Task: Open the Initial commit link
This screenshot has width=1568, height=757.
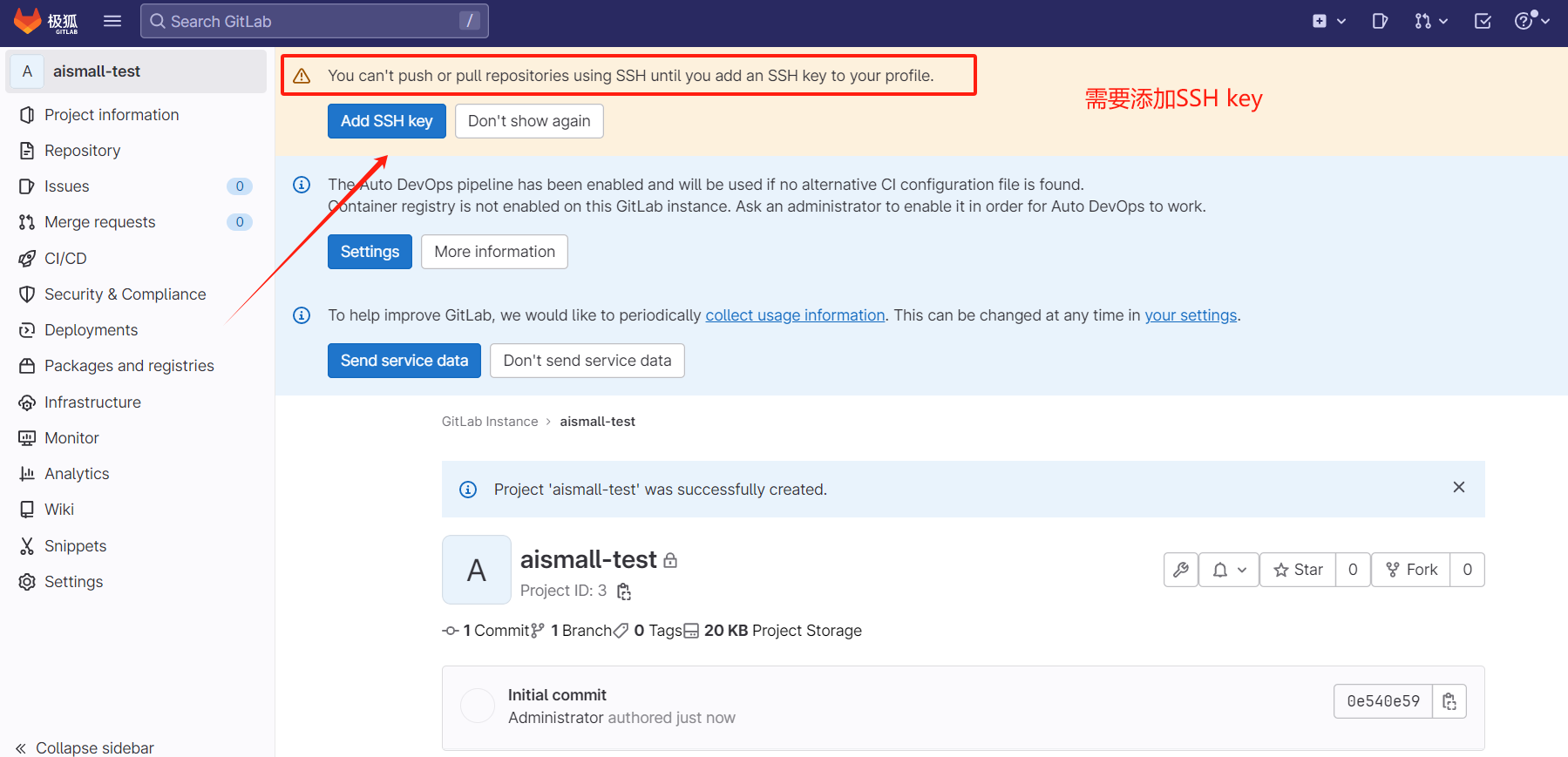Action: tap(557, 695)
